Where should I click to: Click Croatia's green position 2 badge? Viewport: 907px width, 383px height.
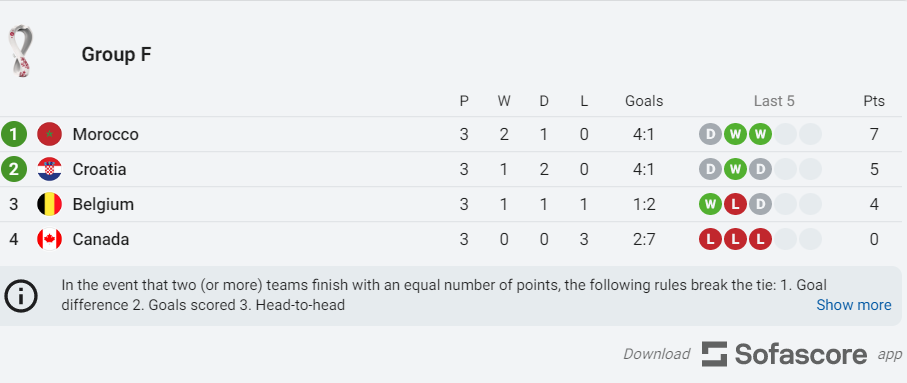point(14,169)
